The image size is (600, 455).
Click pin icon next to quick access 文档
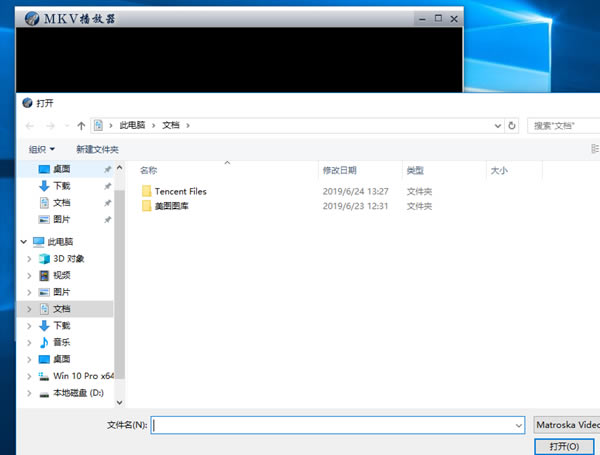pos(108,203)
